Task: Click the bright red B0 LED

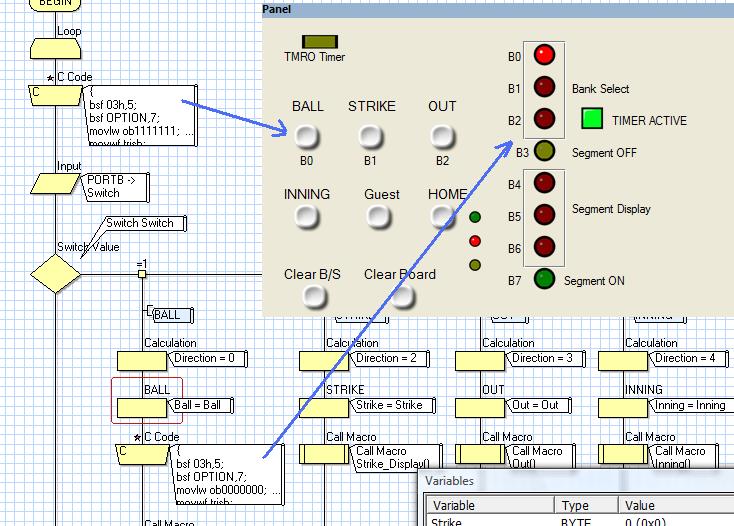Action: 544,55
